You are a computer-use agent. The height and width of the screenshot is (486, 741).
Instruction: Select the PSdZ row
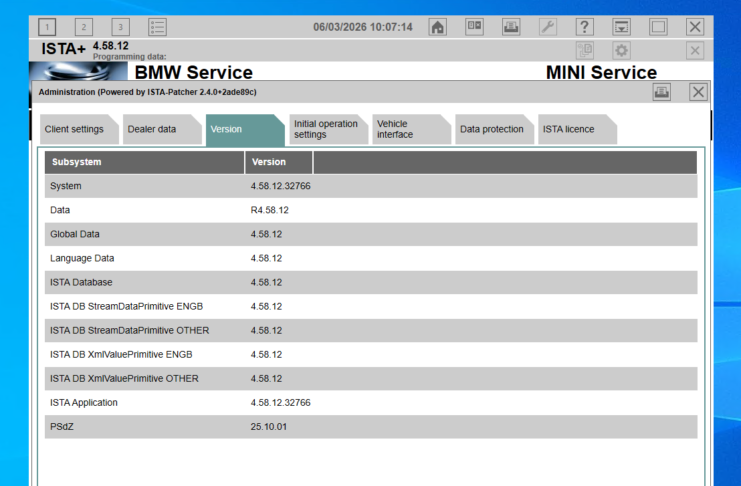[371, 427]
